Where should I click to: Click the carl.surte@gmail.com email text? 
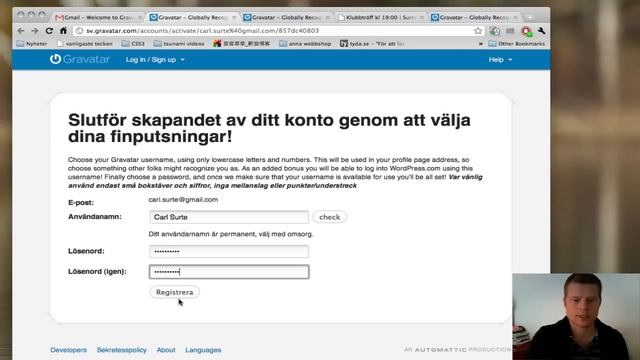[x=183, y=200]
